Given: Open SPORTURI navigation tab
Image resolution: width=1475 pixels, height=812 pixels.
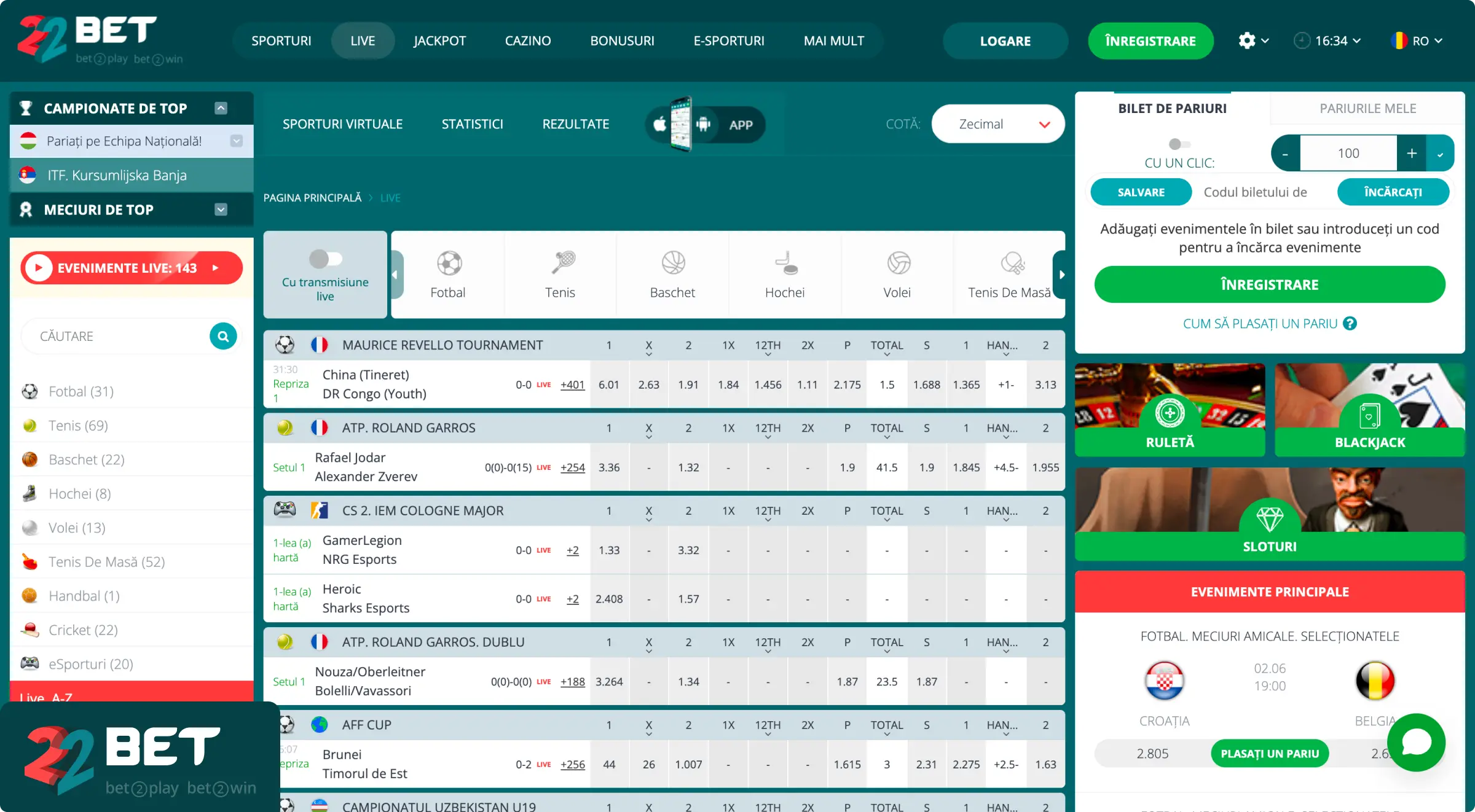Looking at the screenshot, I should 281,41.
